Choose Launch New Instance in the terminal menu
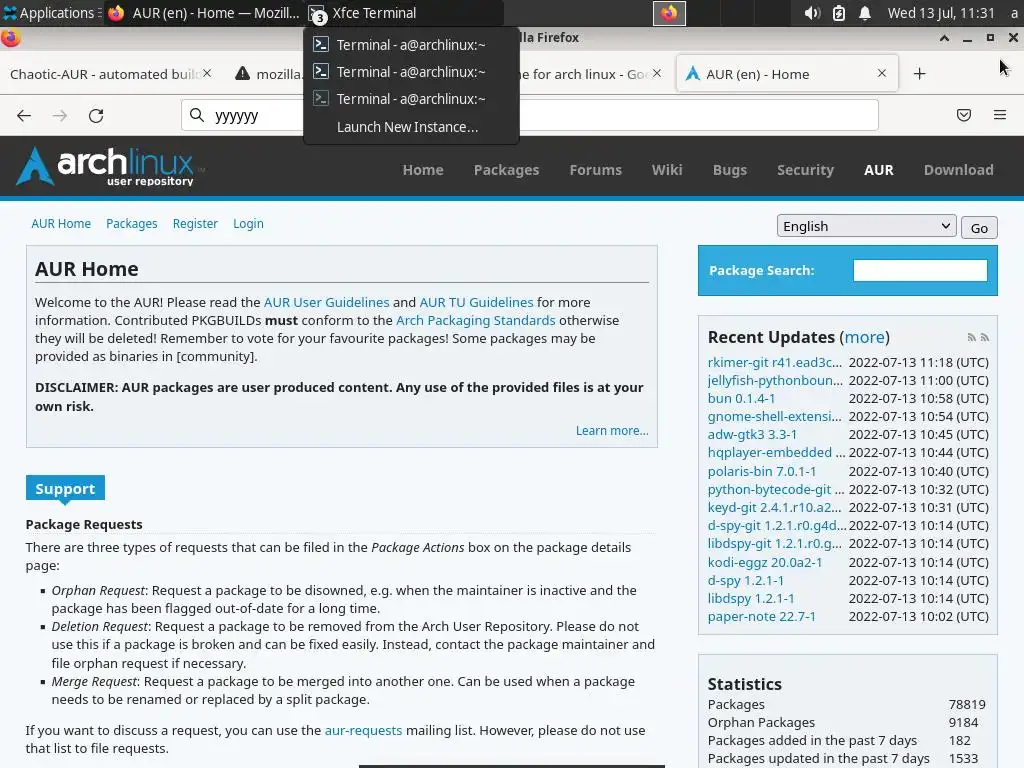Viewport: 1024px width, 768px height. 408,127
